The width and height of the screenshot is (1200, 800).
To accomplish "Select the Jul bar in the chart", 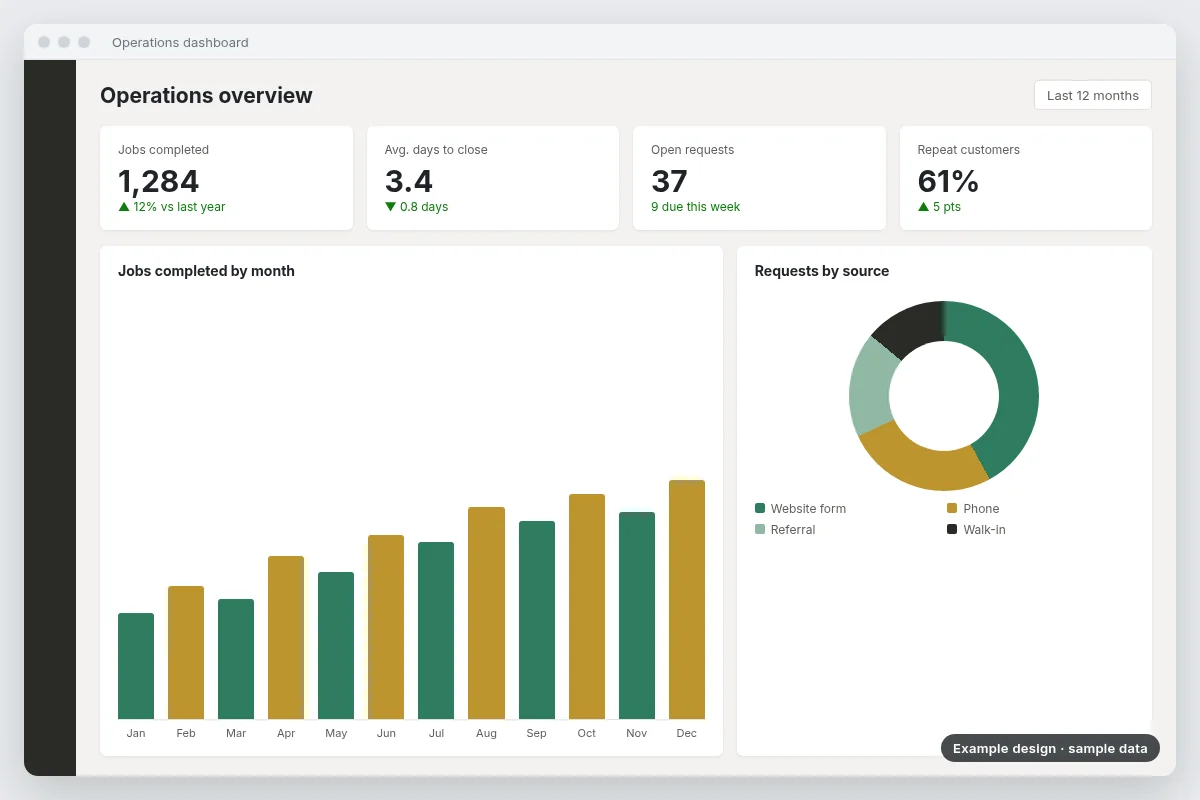I will point(436,630).
